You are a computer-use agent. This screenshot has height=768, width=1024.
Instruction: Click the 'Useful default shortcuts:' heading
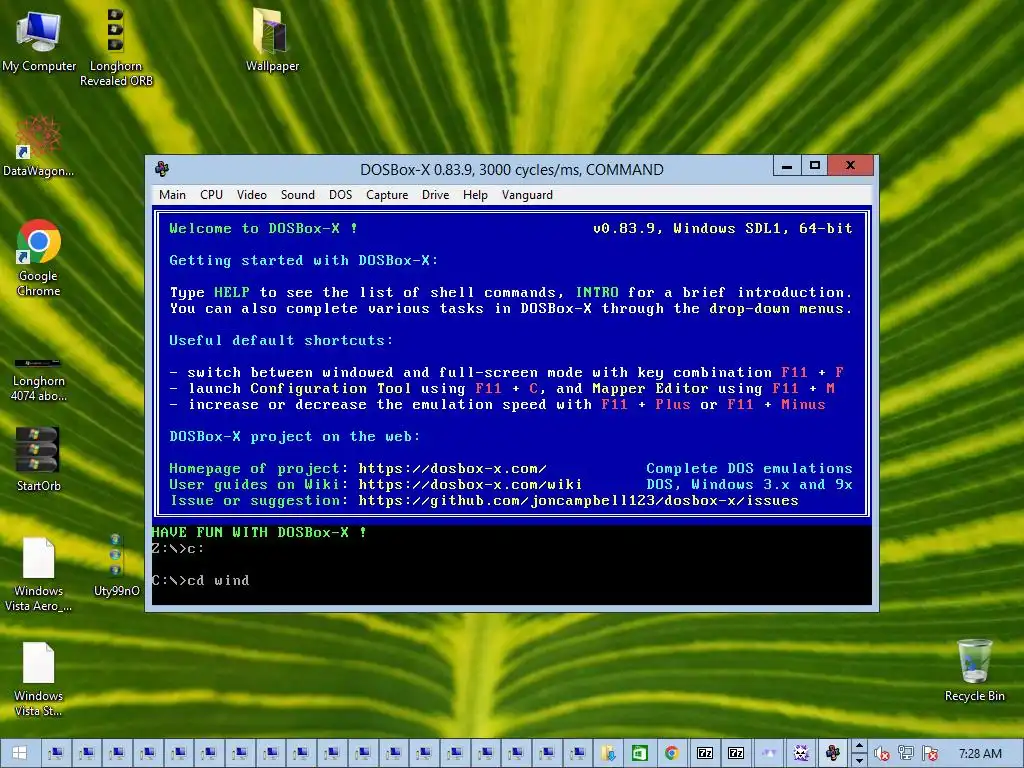(281, 340)
